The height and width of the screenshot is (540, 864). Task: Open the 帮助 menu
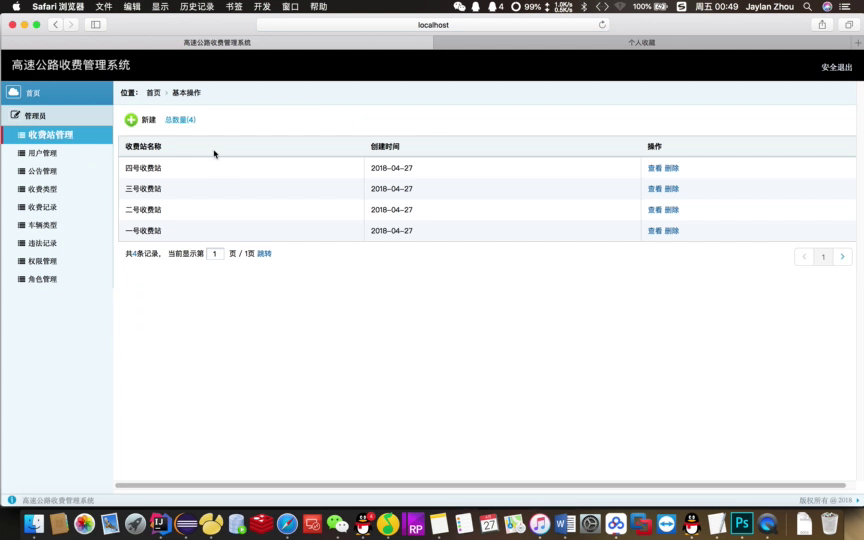[x=318, y=7]
